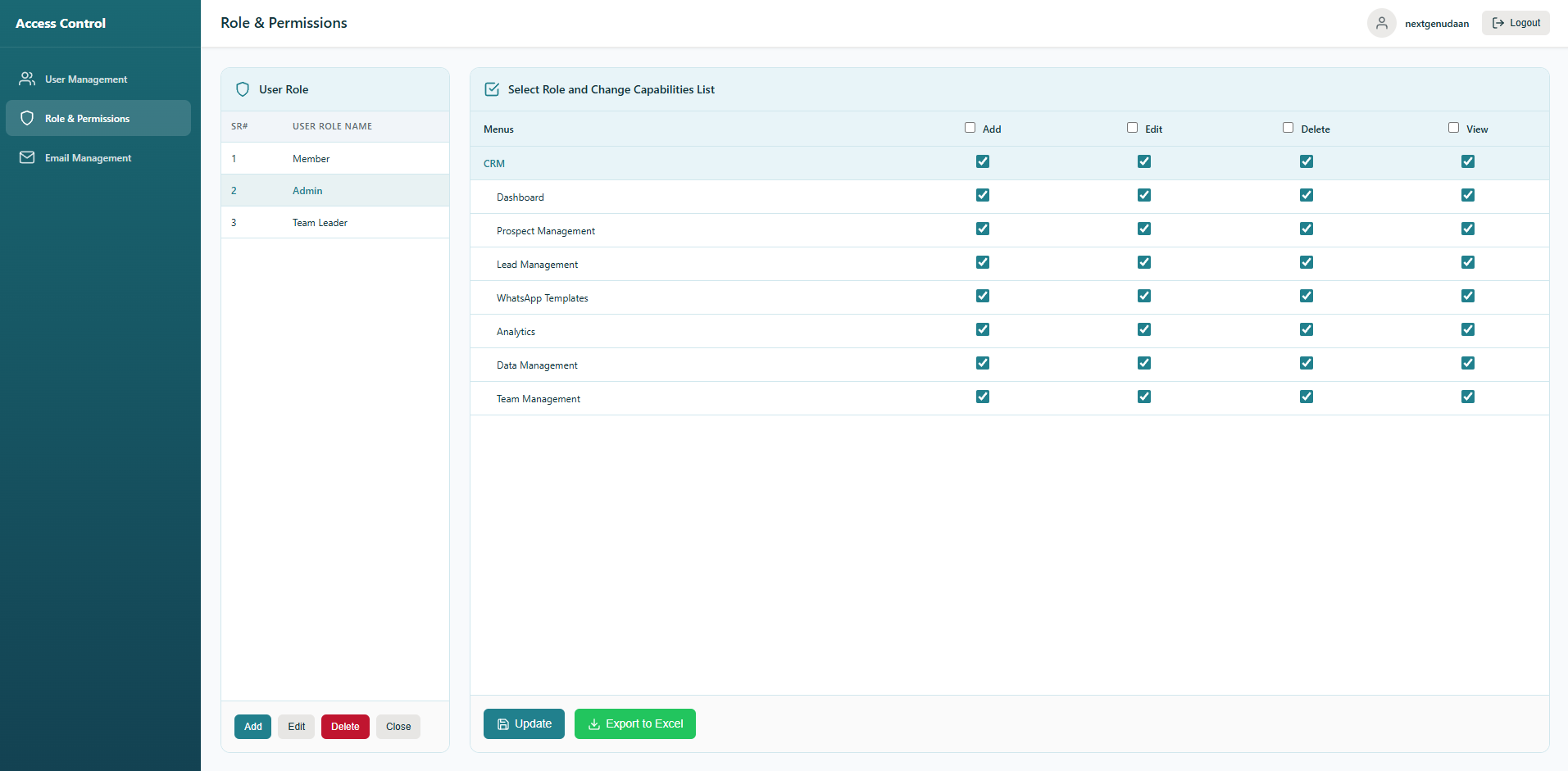This screenshot has width=1568, height=771.
Task: Click the shield icon beside User Role
Action: pos(243,89)
